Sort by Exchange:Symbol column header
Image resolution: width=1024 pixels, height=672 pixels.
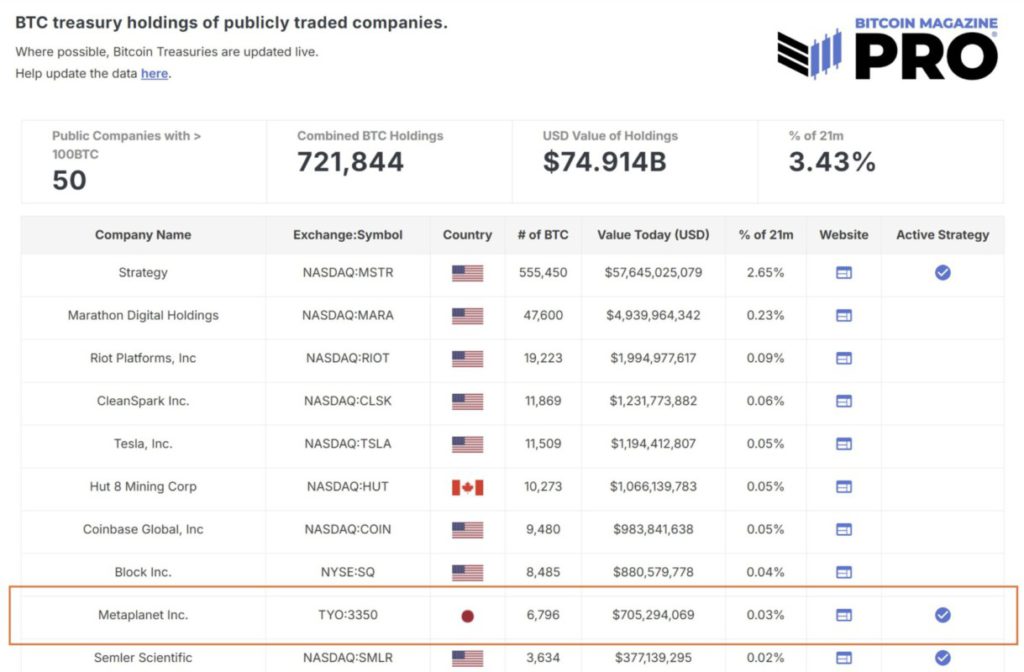click(347, 235)
